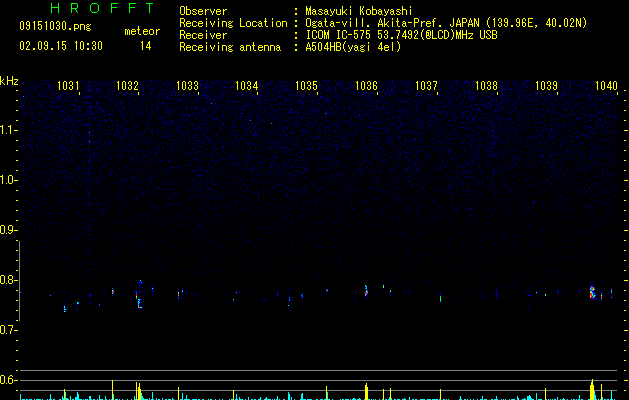
Task: Click the 0.9 kHz frequency label
Action: (9, 230)
